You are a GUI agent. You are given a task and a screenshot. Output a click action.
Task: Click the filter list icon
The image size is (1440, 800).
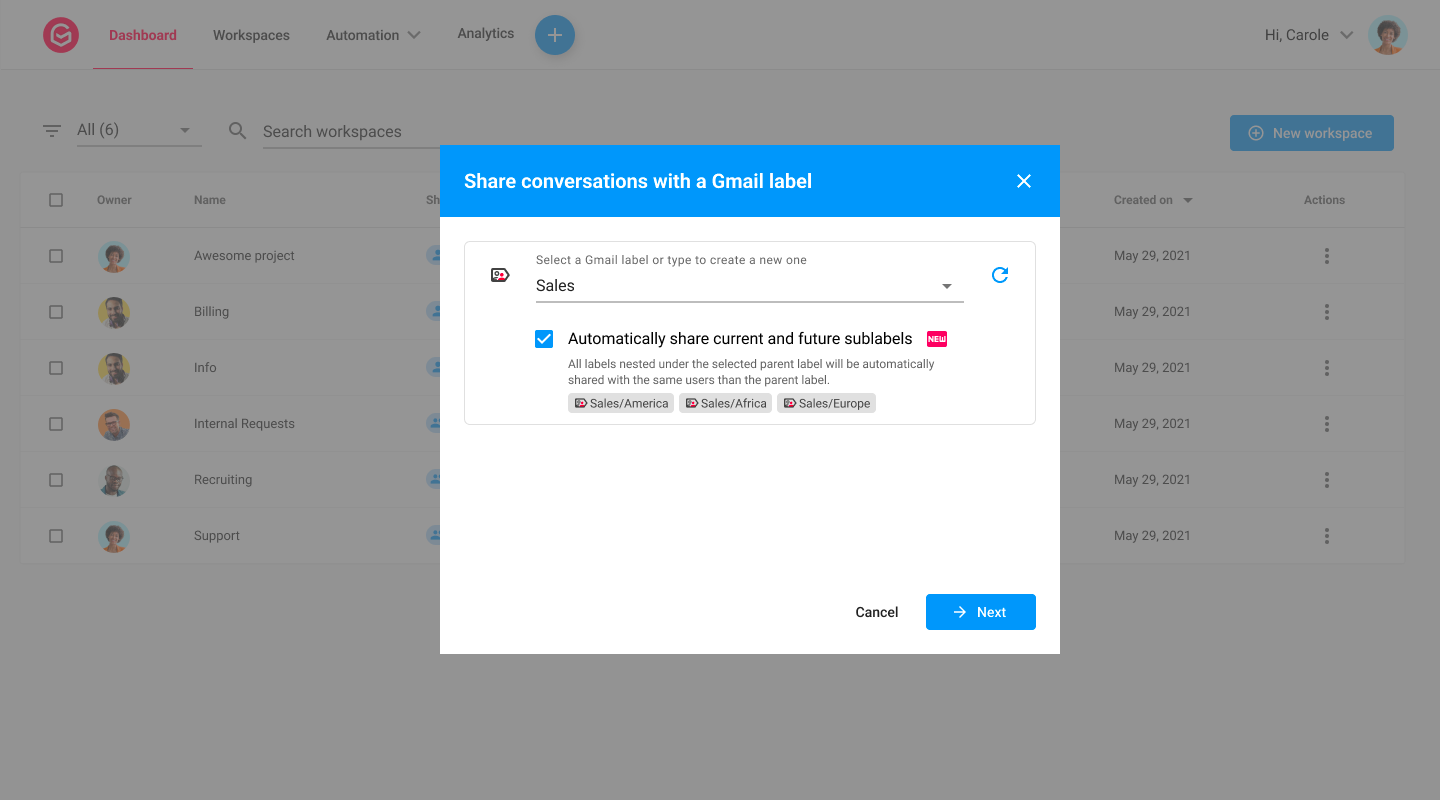click(52, 131)
